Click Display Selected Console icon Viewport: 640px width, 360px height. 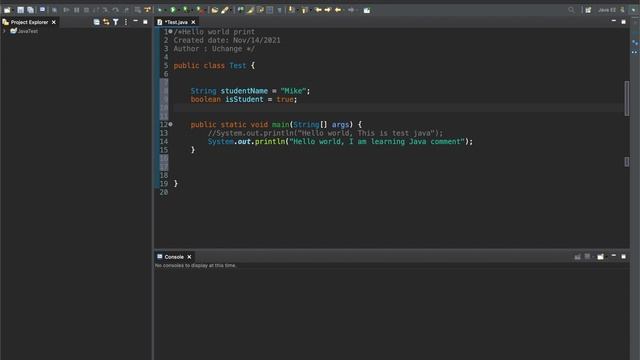pos(587,256)
